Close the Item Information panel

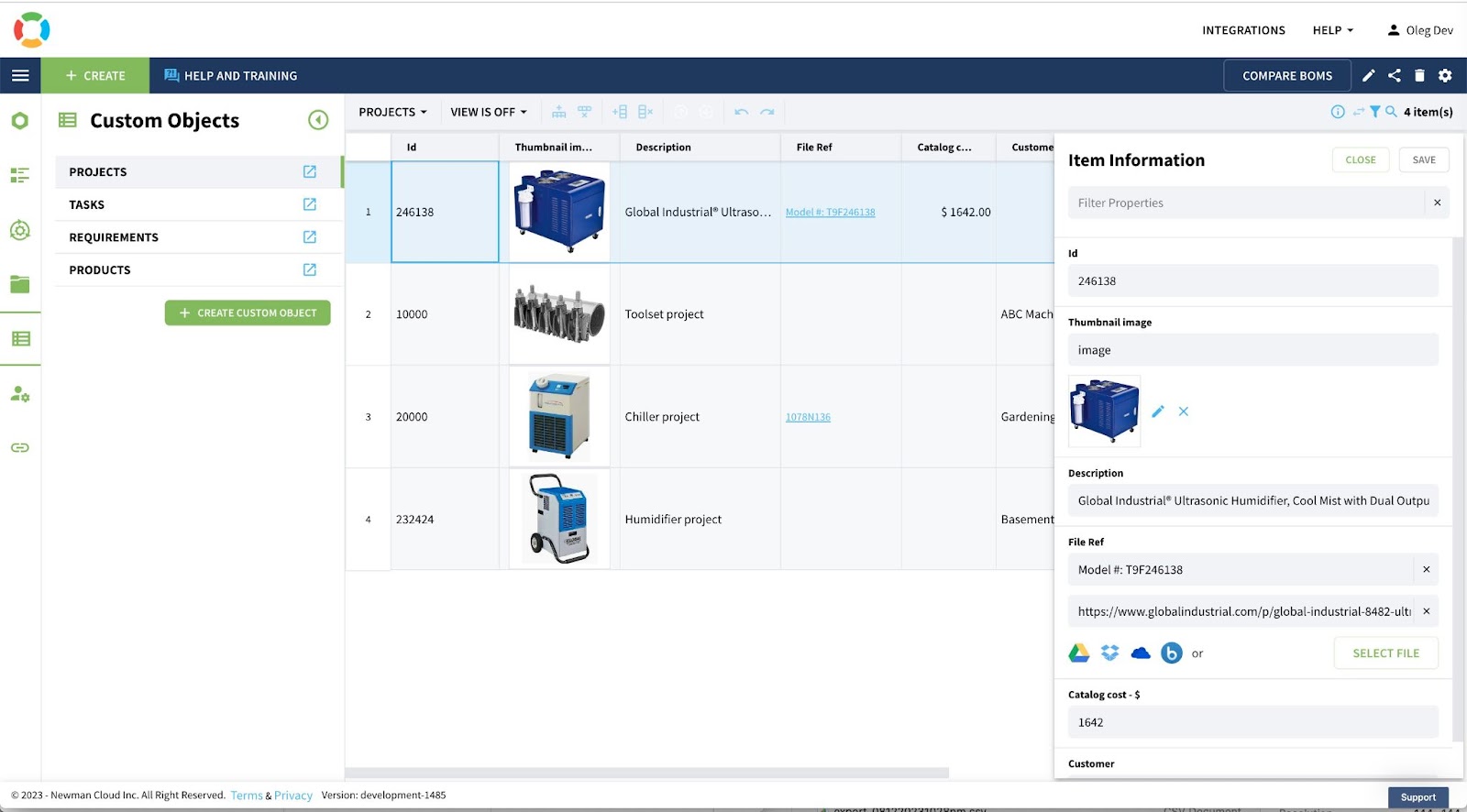[x=1361, y=159]
